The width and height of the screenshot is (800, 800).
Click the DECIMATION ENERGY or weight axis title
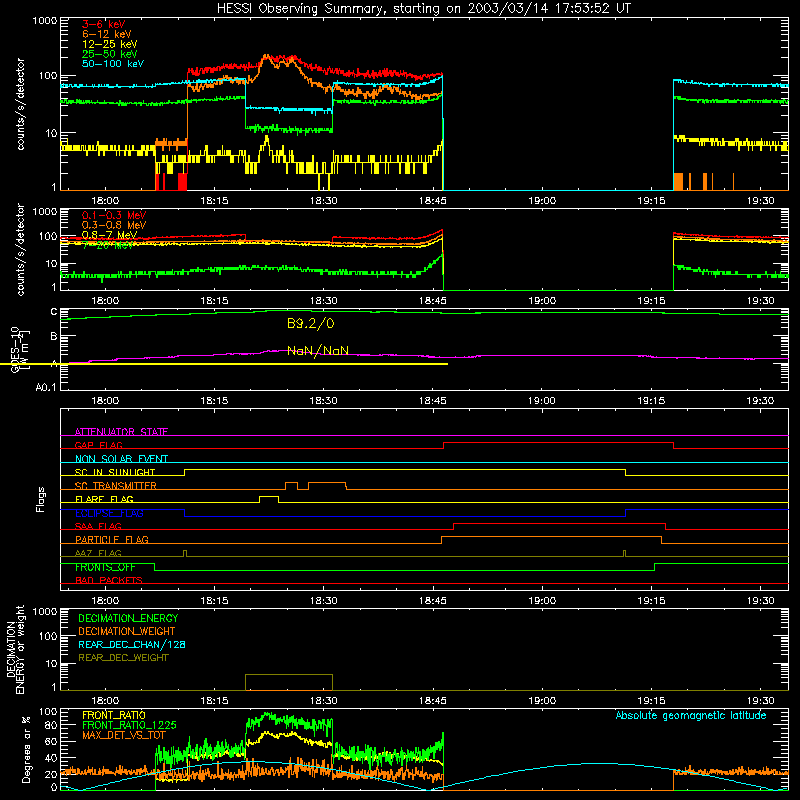[15, 649]
